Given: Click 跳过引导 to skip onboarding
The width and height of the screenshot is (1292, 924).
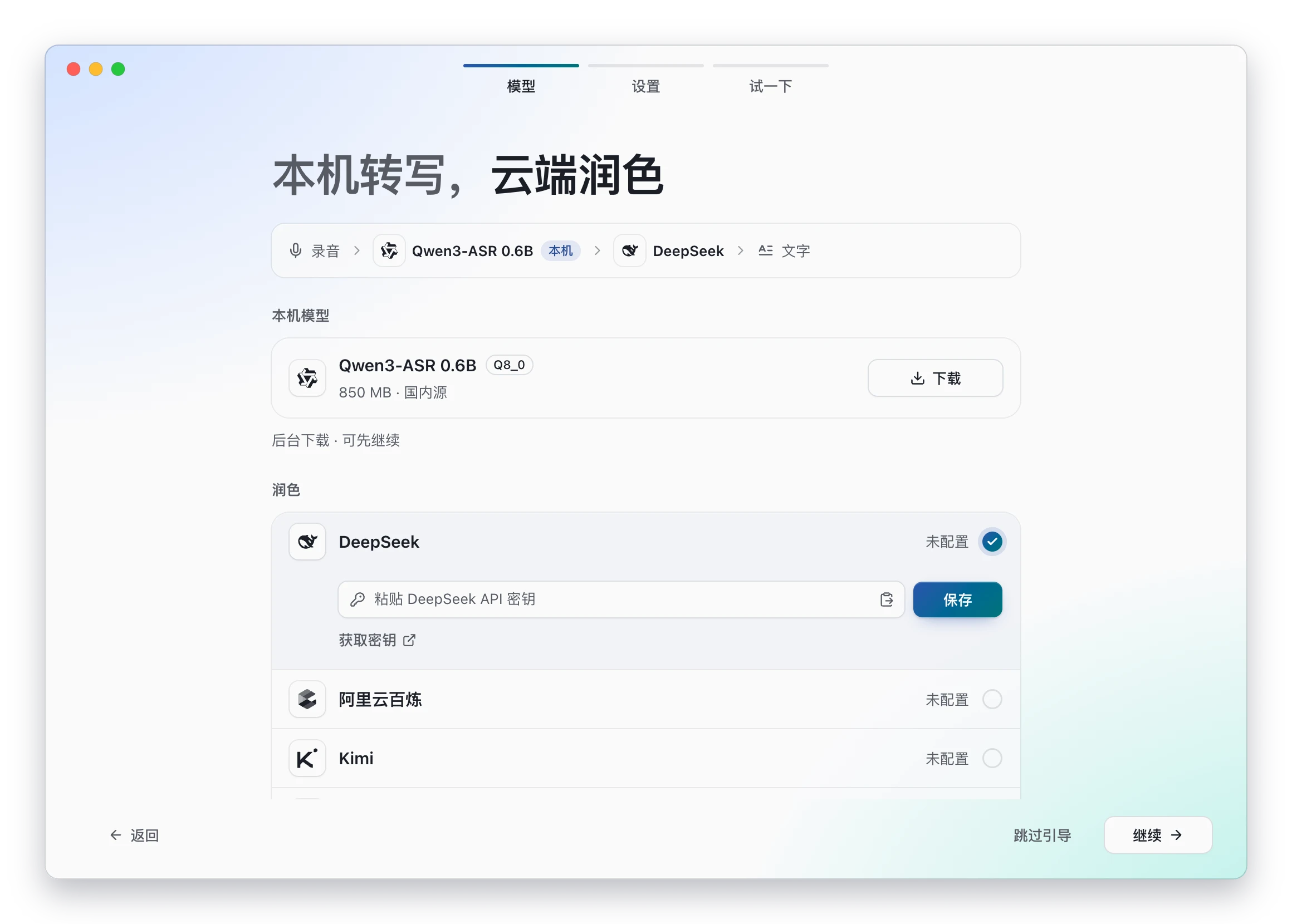Looking at the screenshot, I should tap(1042, 835).
